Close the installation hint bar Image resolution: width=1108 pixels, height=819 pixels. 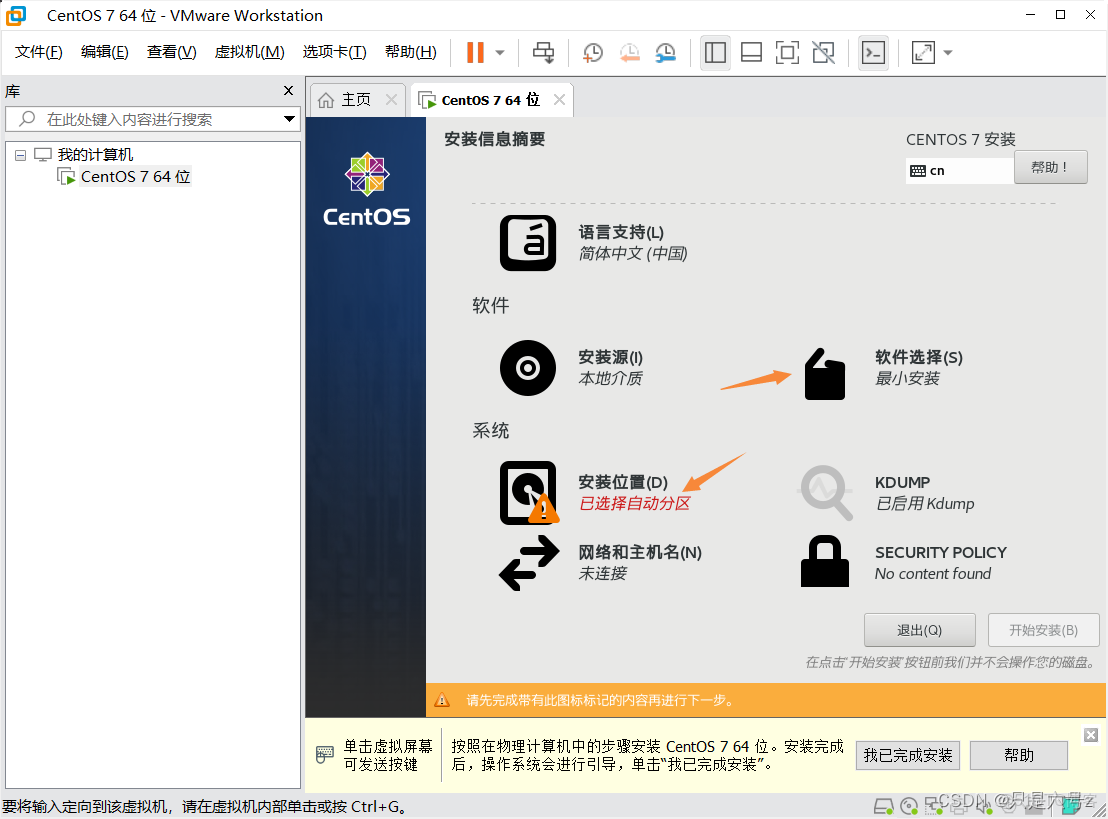[1091, 735]
